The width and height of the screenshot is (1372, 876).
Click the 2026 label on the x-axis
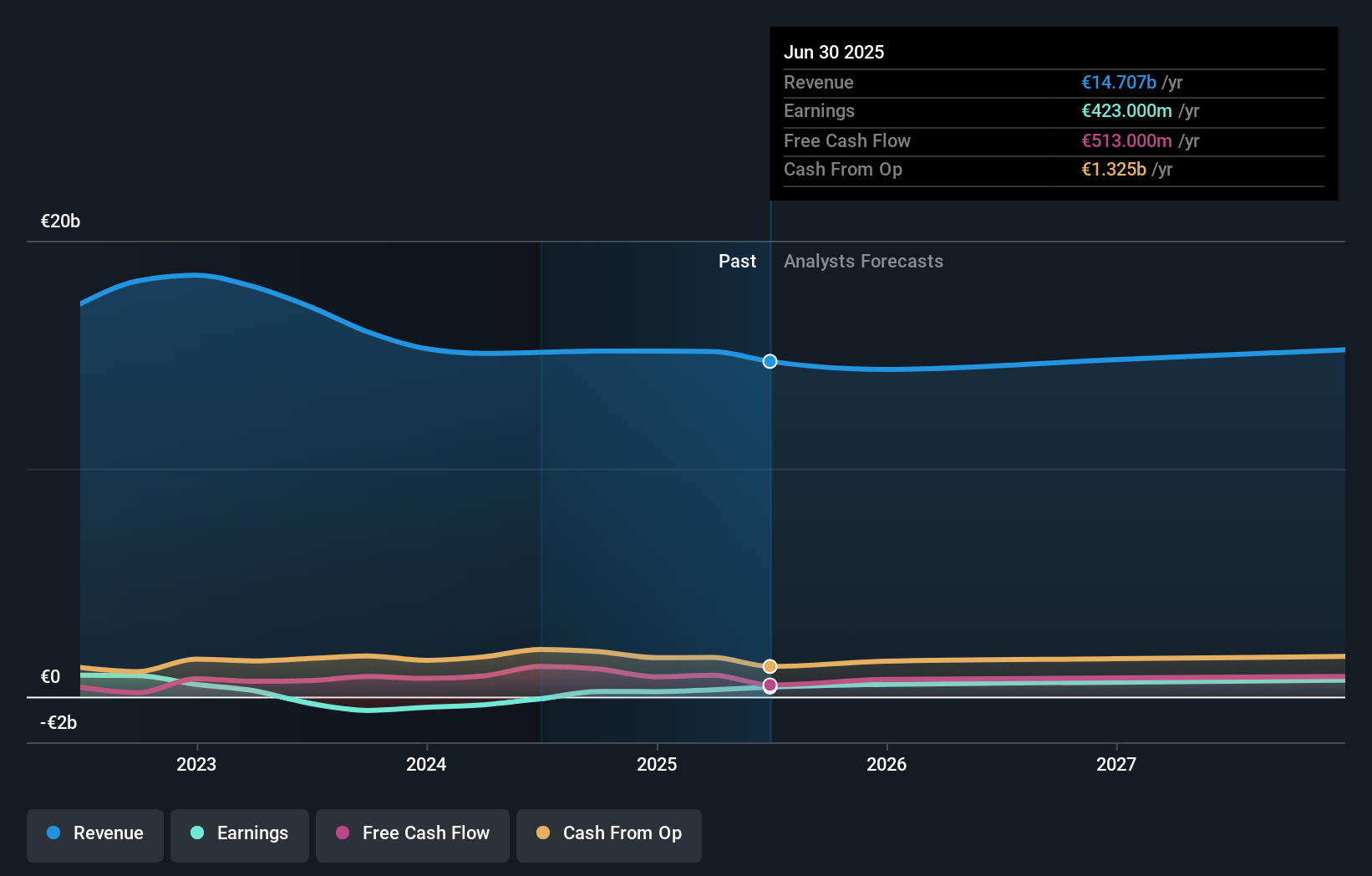click(887, 763)
